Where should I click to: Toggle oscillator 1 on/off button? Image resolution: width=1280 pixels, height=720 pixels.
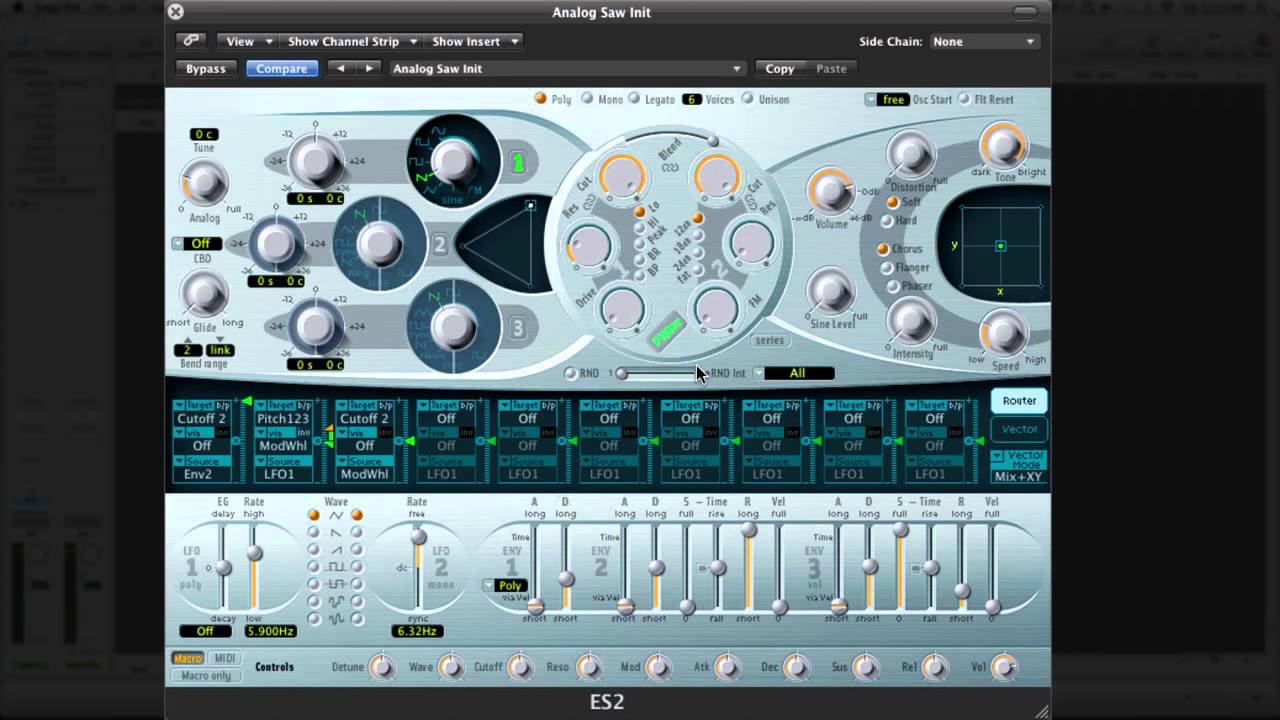coord(518,163)
